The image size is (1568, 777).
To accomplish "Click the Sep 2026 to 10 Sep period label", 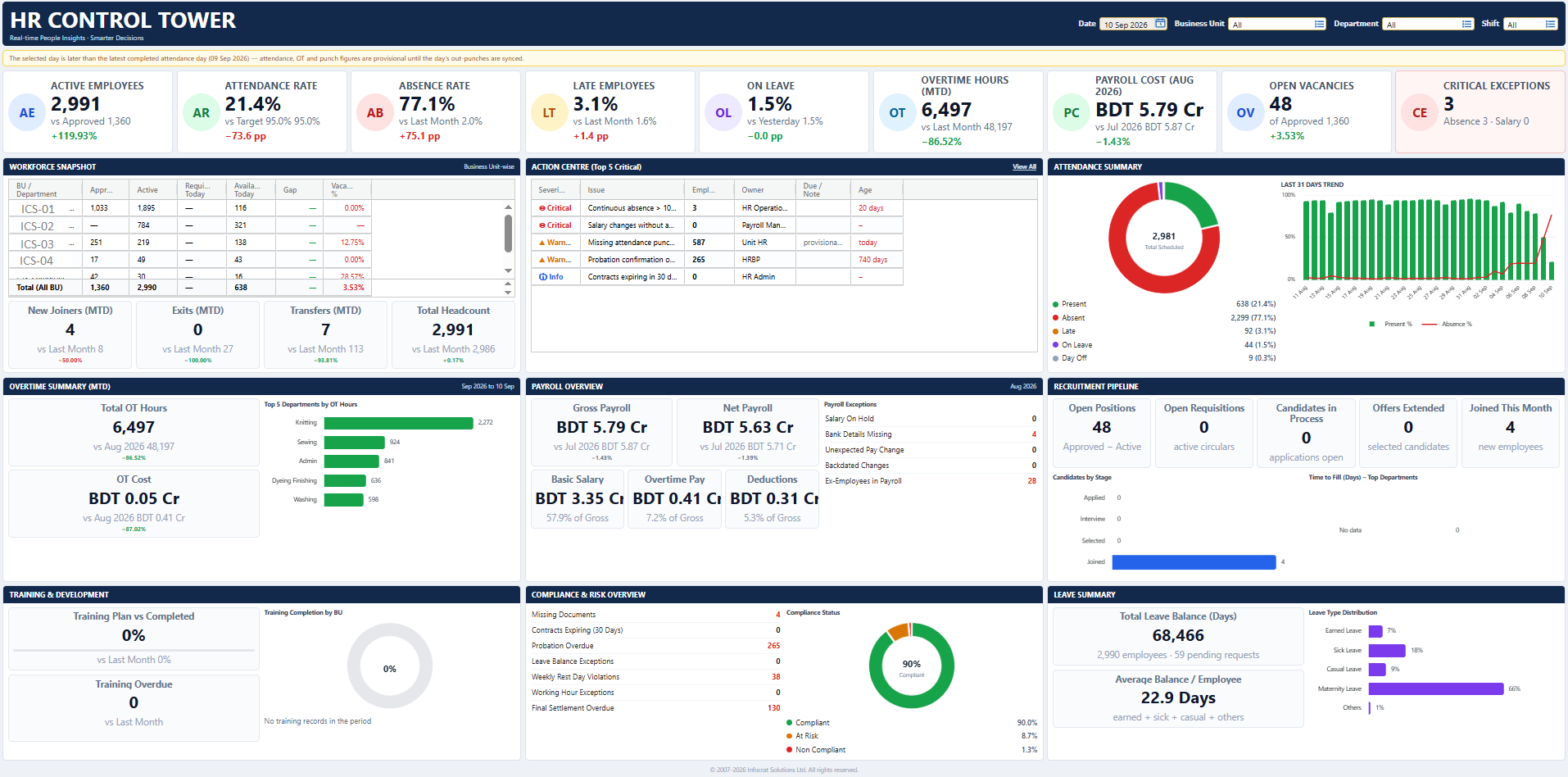I will [x=487, y=386].
